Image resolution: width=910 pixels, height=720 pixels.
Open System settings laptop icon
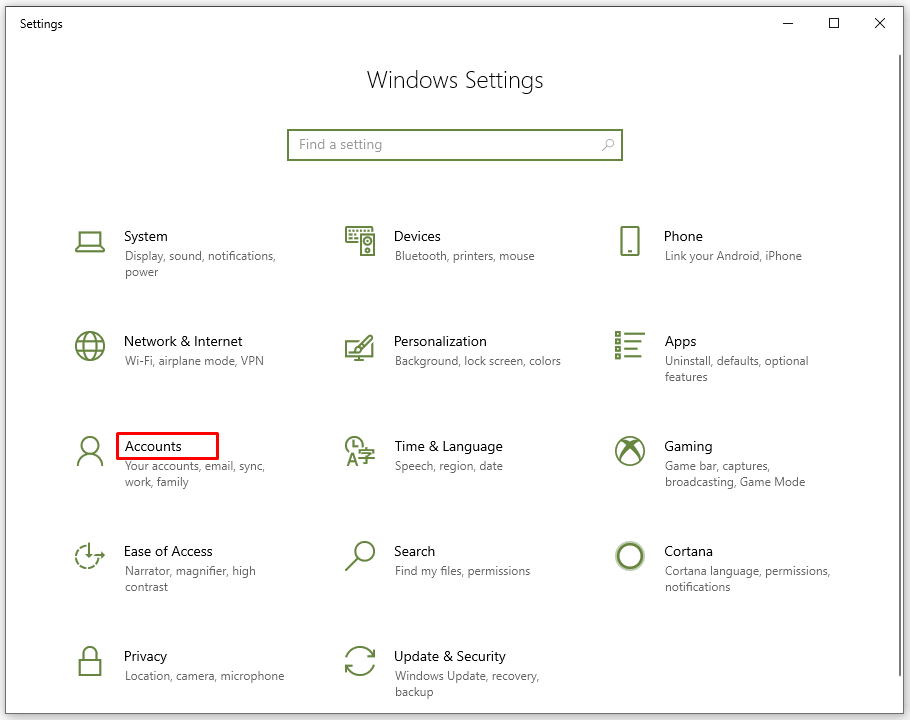(90, 242)
